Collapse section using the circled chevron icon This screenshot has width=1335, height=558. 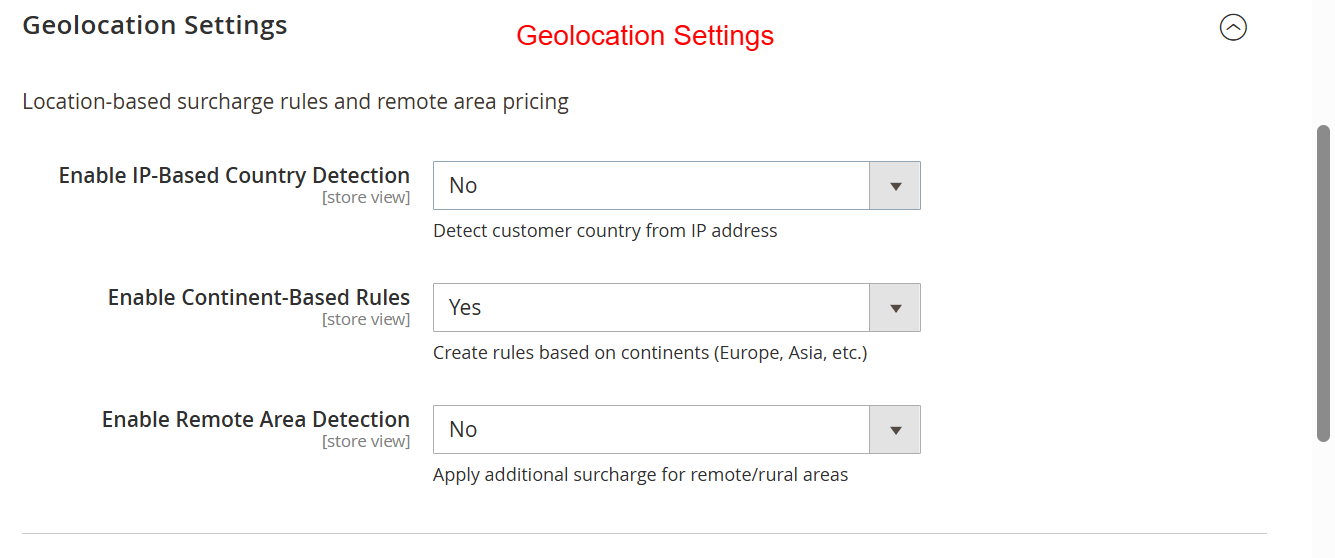click(x=1233, y=28)
